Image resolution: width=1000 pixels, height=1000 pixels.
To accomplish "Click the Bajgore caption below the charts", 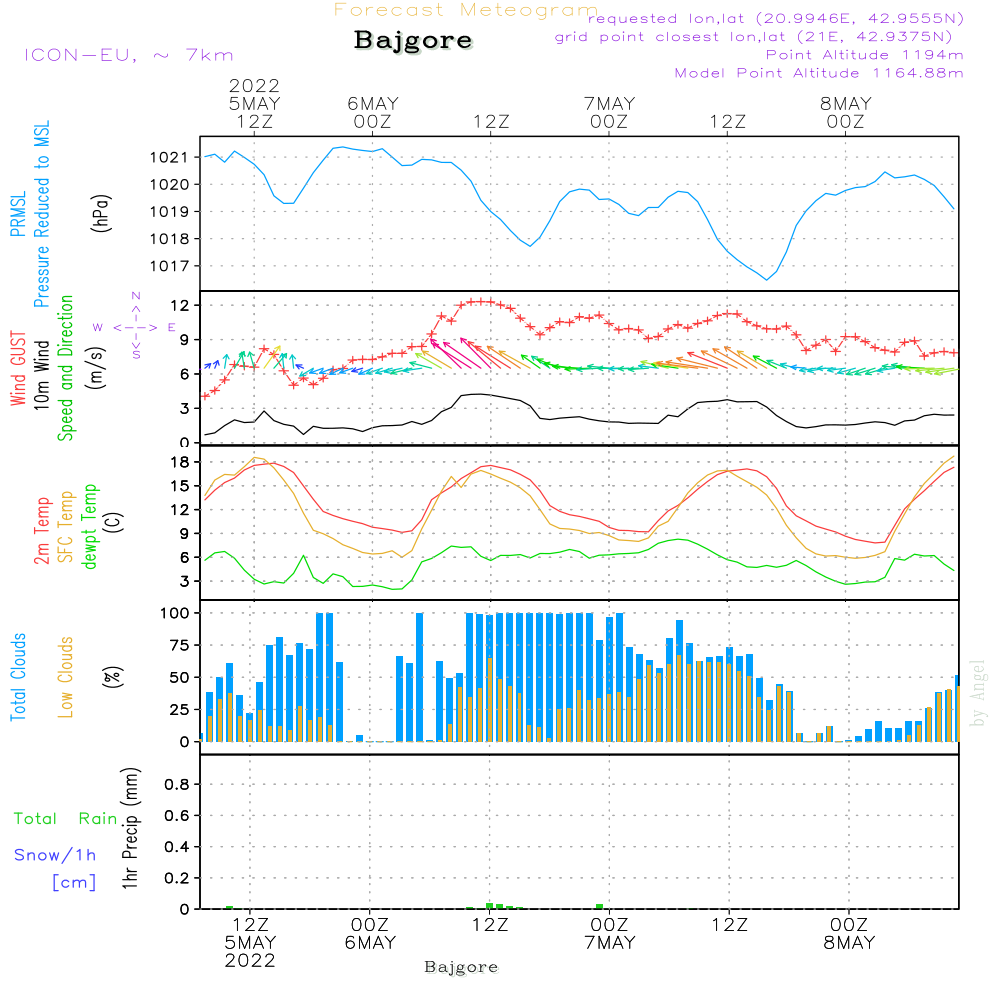I will pyautogui.click(x=461, y=967).
